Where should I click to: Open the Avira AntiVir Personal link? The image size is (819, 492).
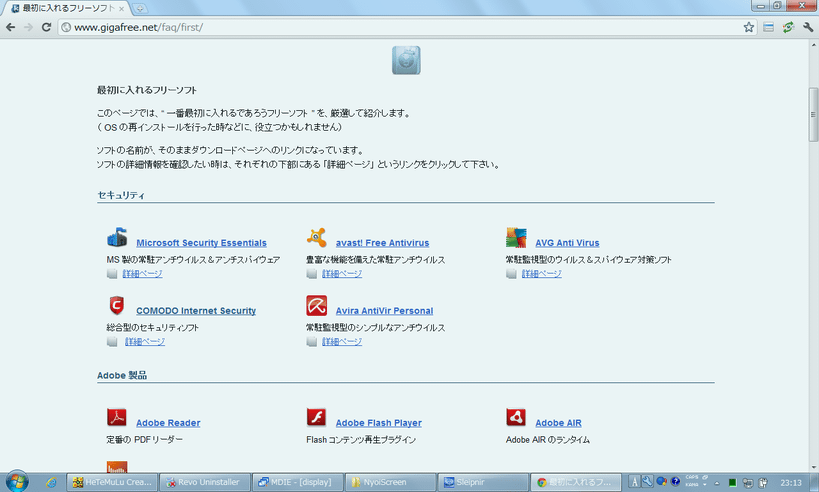[x=384, y=311]
